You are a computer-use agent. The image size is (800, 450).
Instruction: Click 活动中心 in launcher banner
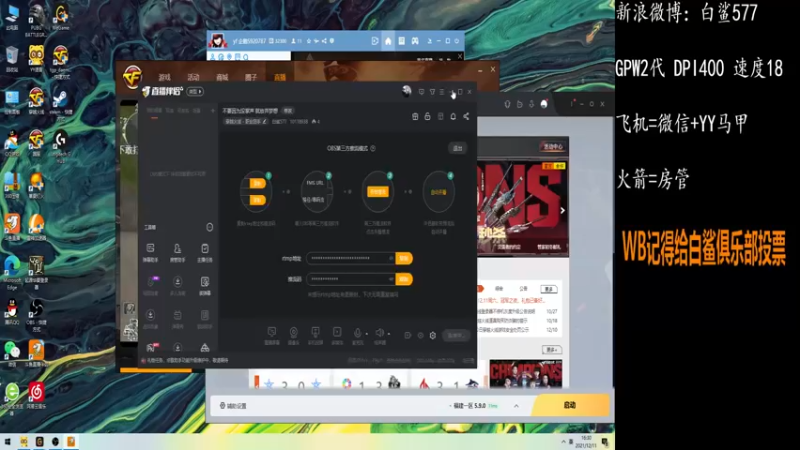point(553,146)
